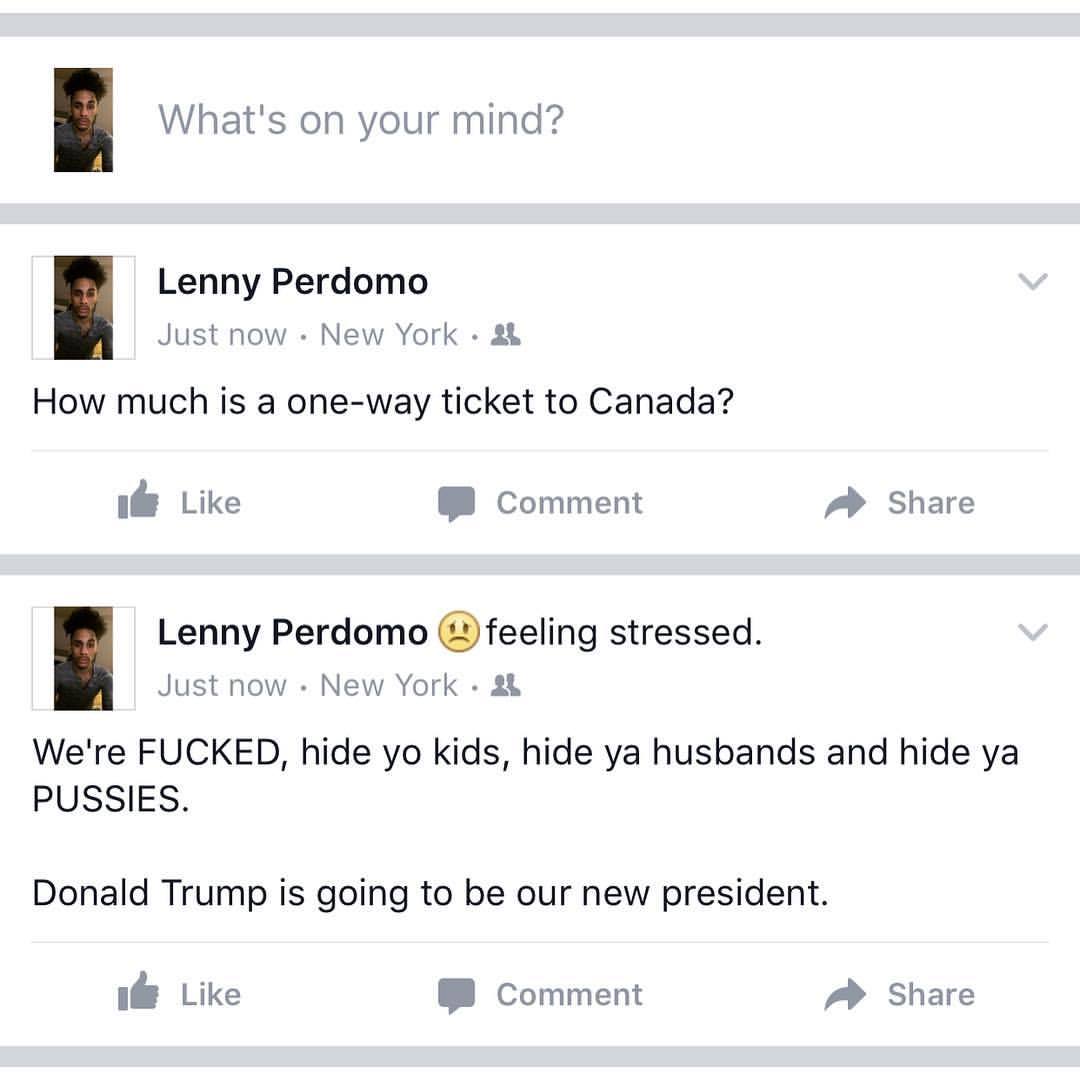Expand options chevron on Canada ticket post
The width and height of the screenshot is (1080, 1080).
pyautogui.click(x=1032, y=281)
